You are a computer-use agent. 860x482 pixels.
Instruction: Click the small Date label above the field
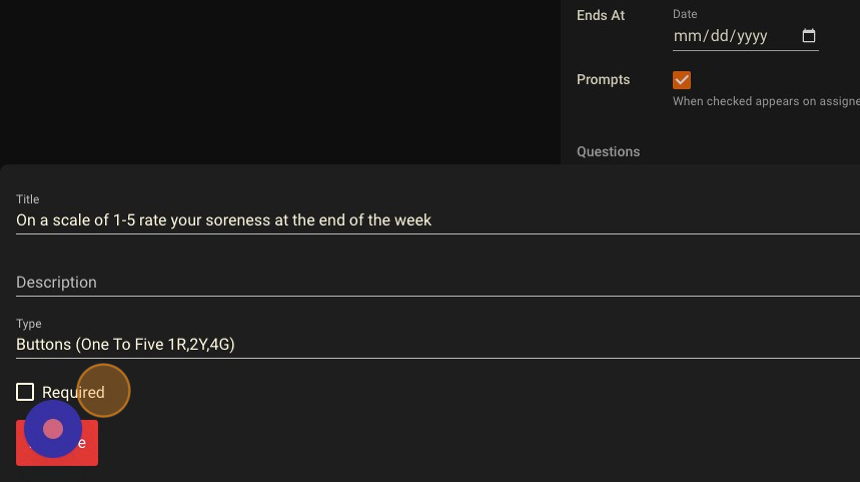685,14
